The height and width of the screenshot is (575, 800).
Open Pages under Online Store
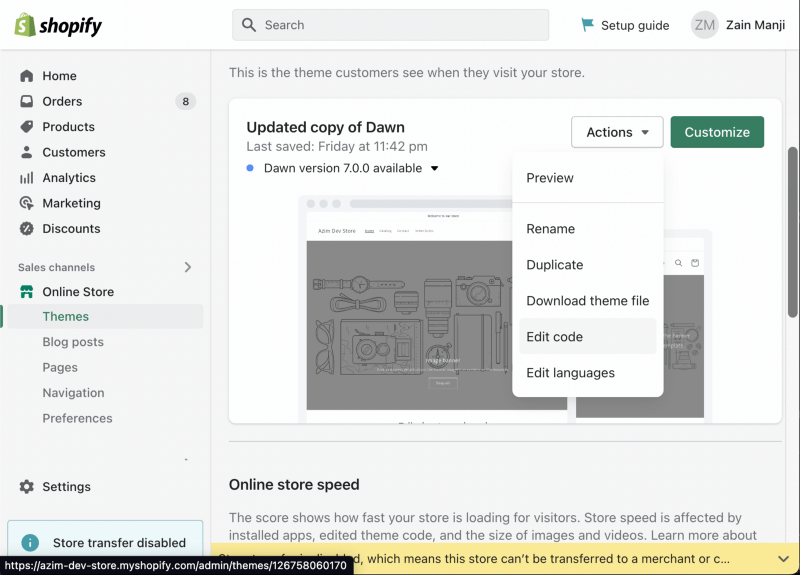[x=60, y=367]
